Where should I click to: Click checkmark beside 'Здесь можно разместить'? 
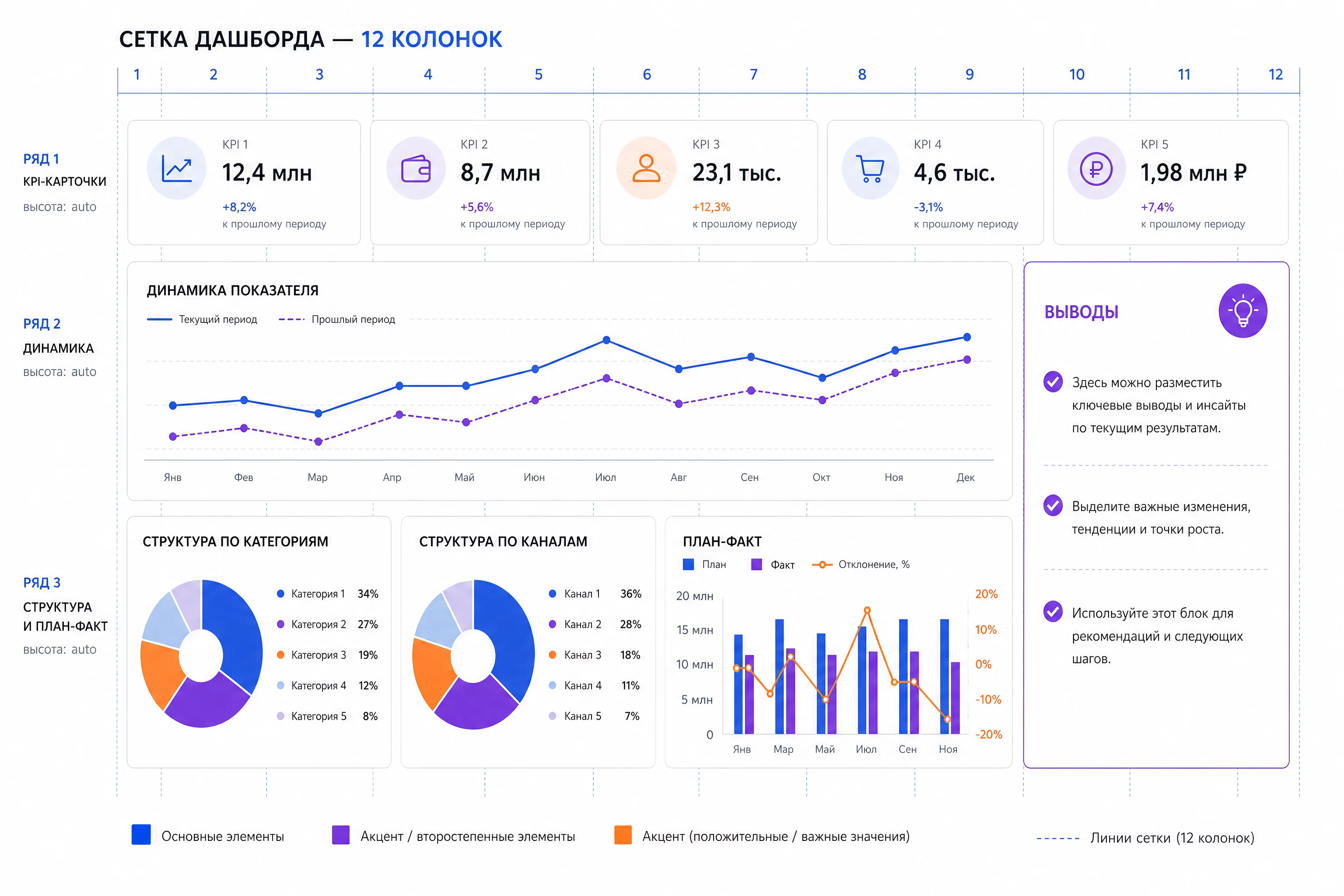tap(1053, 381)
